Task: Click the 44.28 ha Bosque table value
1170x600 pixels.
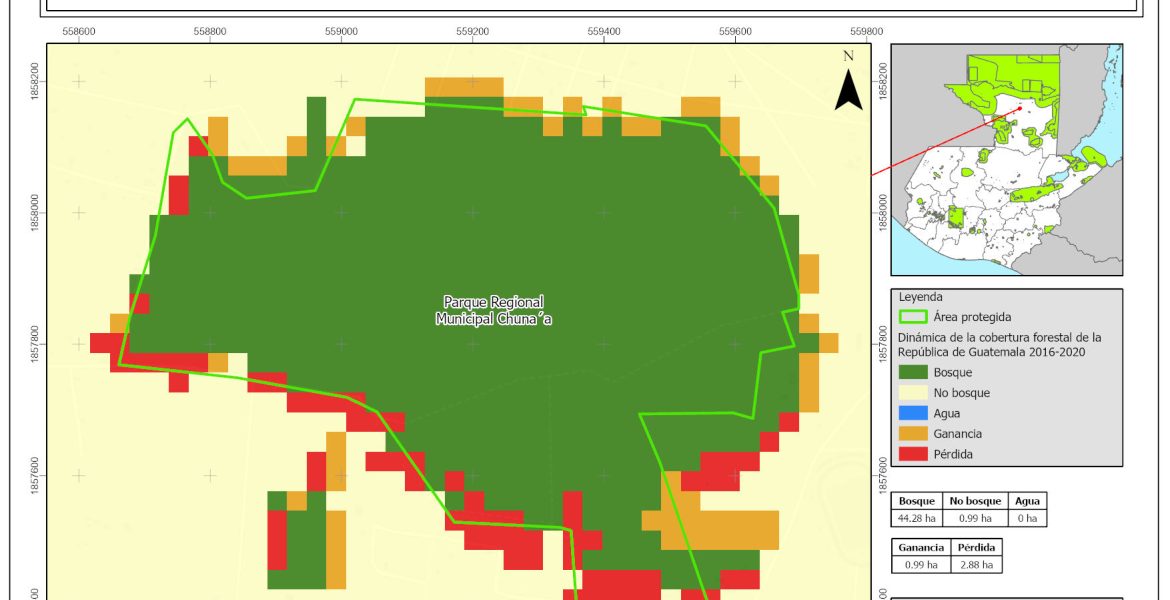Action: tap(917, 518)
